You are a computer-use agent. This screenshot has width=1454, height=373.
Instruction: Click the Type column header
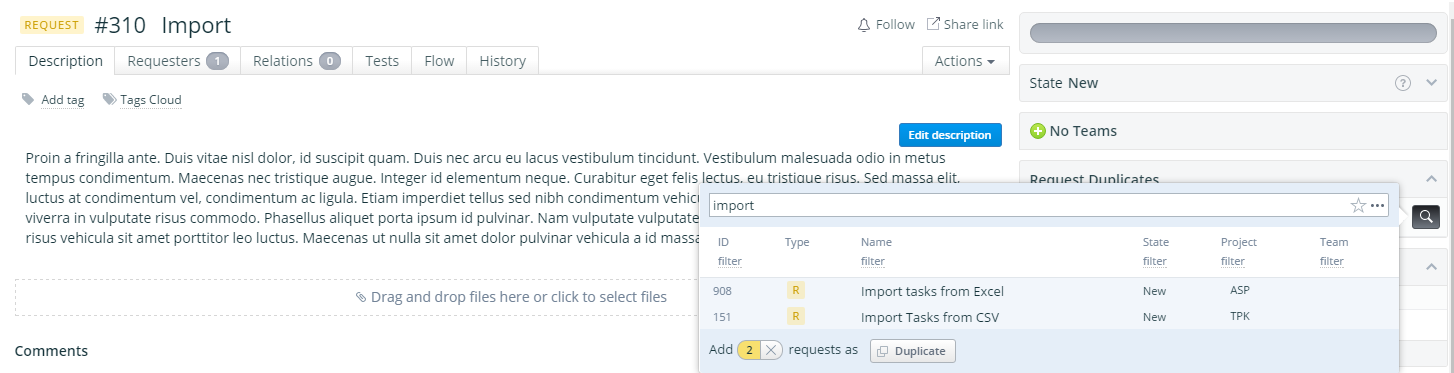click(x=797, y=242)
